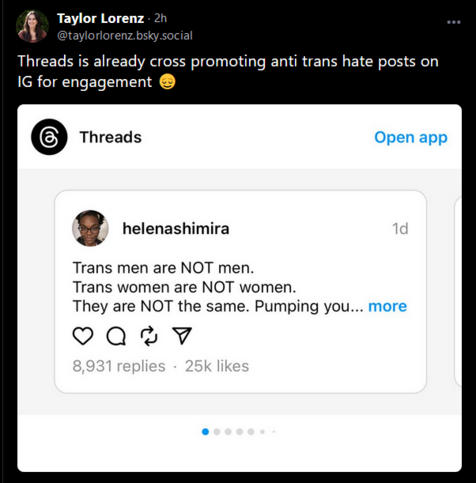Repost the thread using the repost arrows icon
Image resolution: width=476 pixels, height=483 pixels.
pyautogui.click(x=149, y=336)
